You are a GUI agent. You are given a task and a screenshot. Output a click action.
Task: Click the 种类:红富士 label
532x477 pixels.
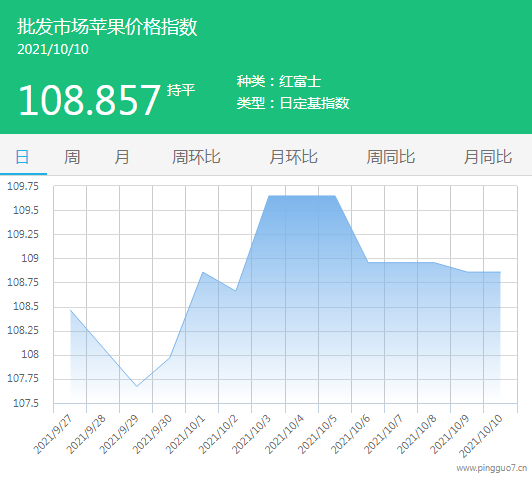coord(279,81)
